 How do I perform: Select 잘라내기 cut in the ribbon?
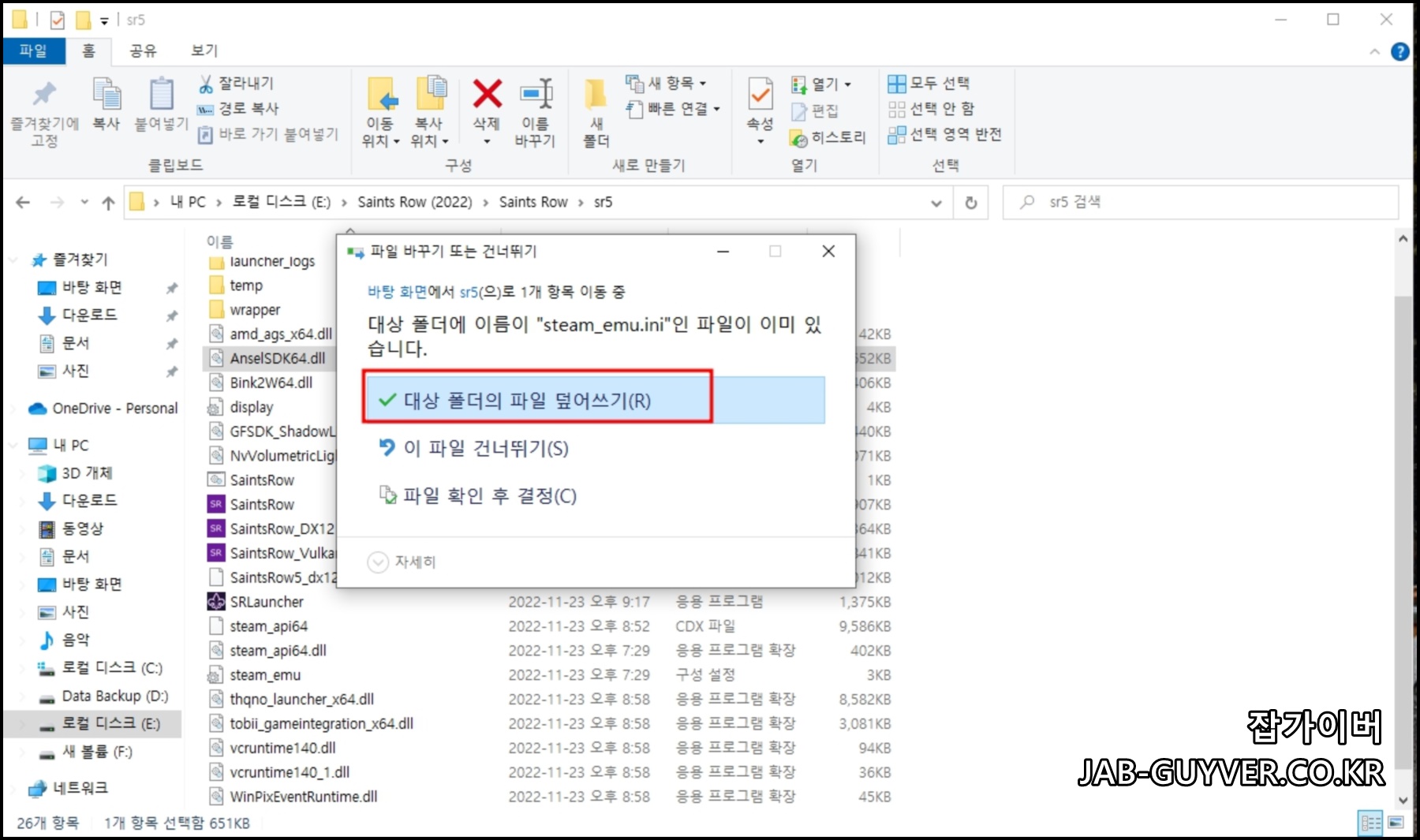pos(236,83)
